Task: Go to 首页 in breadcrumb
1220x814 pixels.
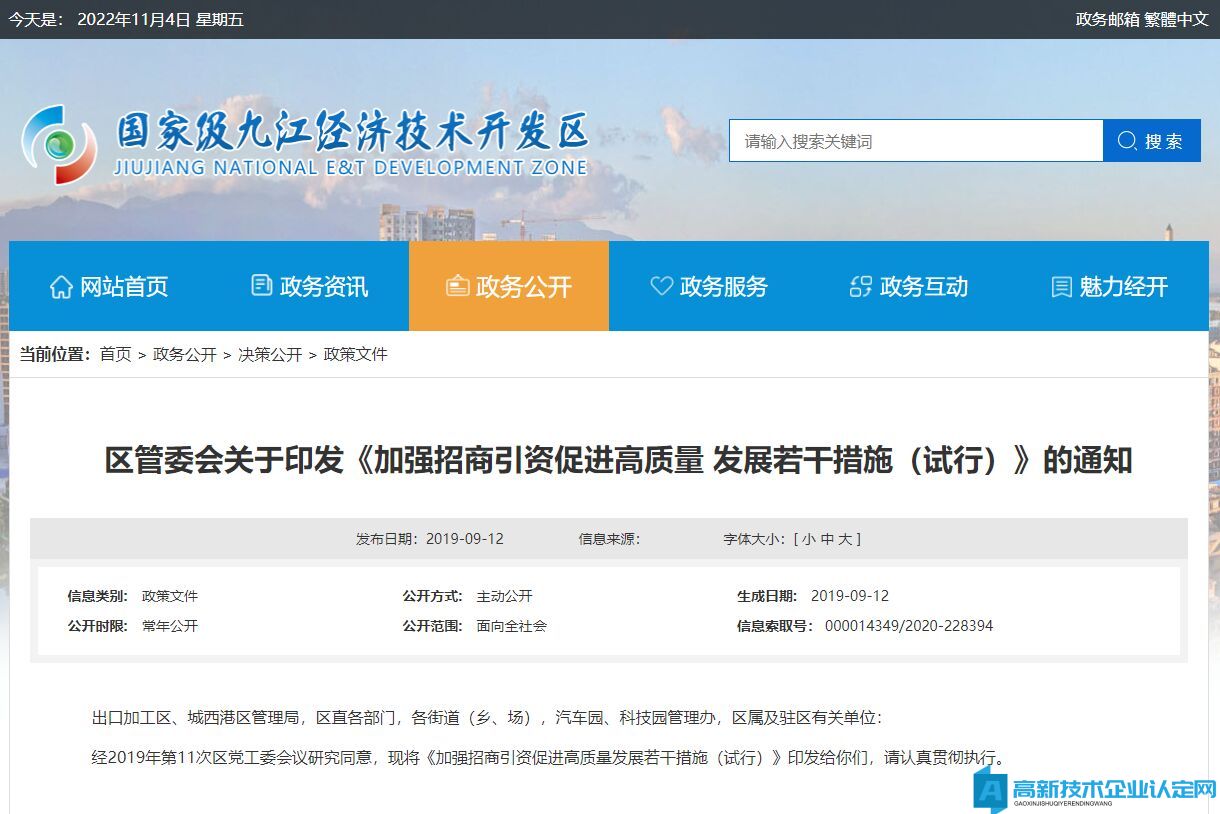Action: pyautogui.click(x=115, y=354)
